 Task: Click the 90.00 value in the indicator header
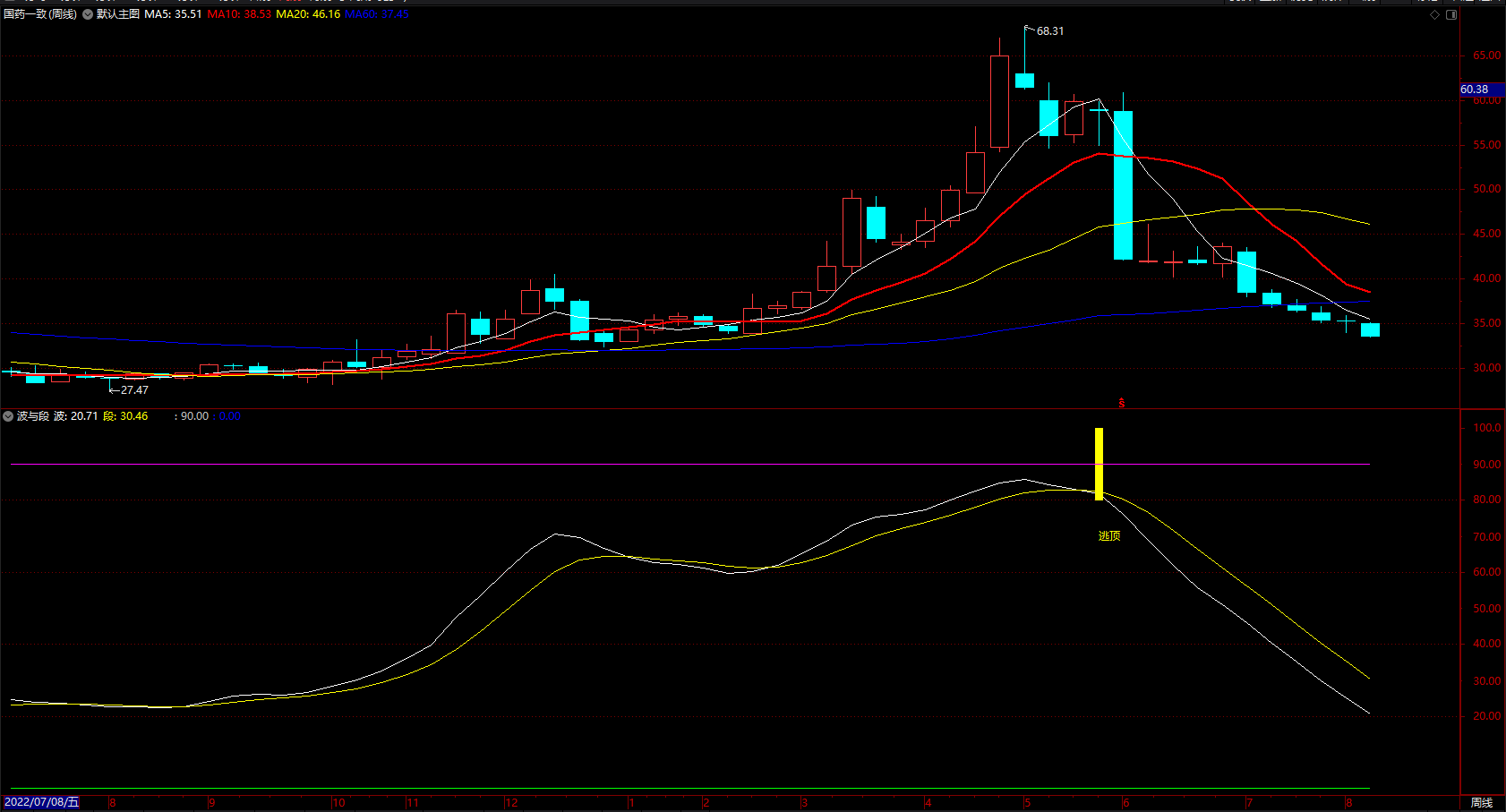194,416
